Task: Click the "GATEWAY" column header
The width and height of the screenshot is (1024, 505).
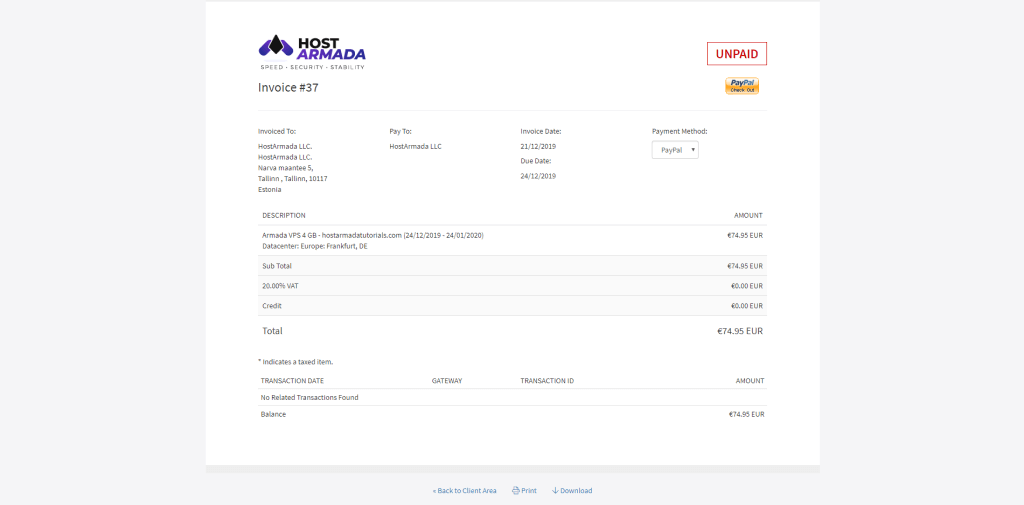Action: (447, 381)
